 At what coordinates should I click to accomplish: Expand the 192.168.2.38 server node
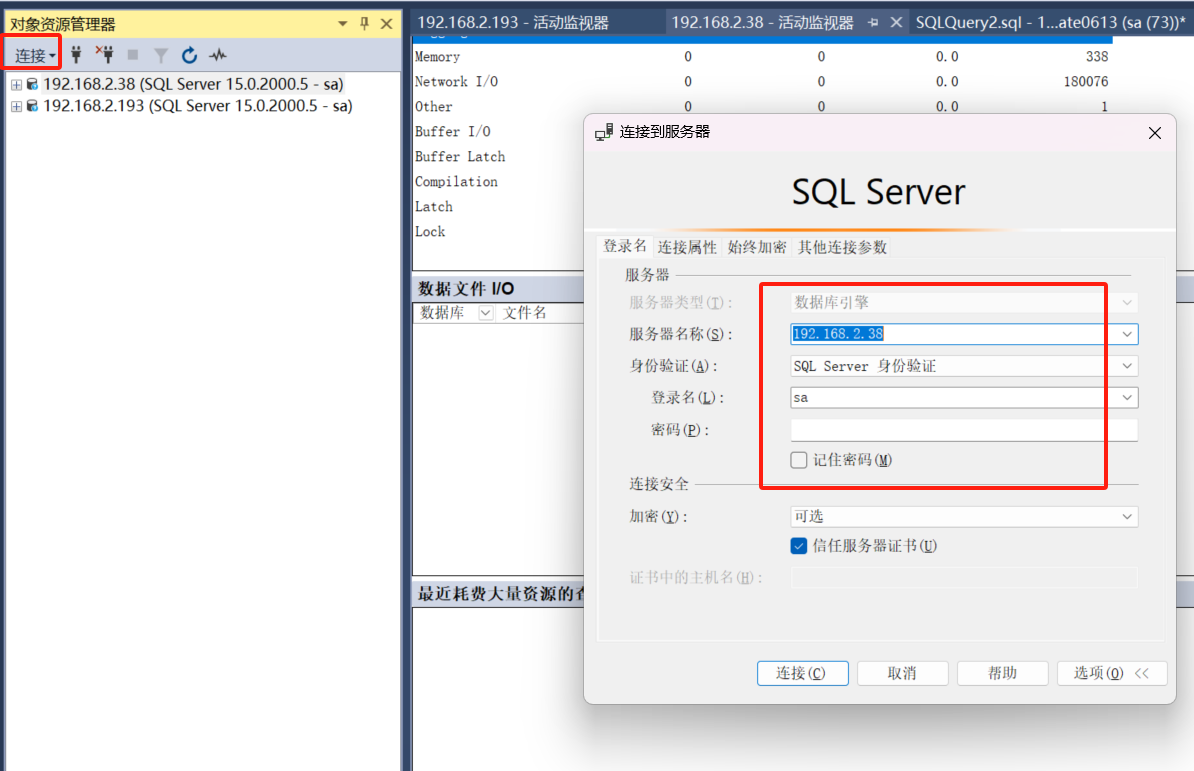tap(16, 84)
